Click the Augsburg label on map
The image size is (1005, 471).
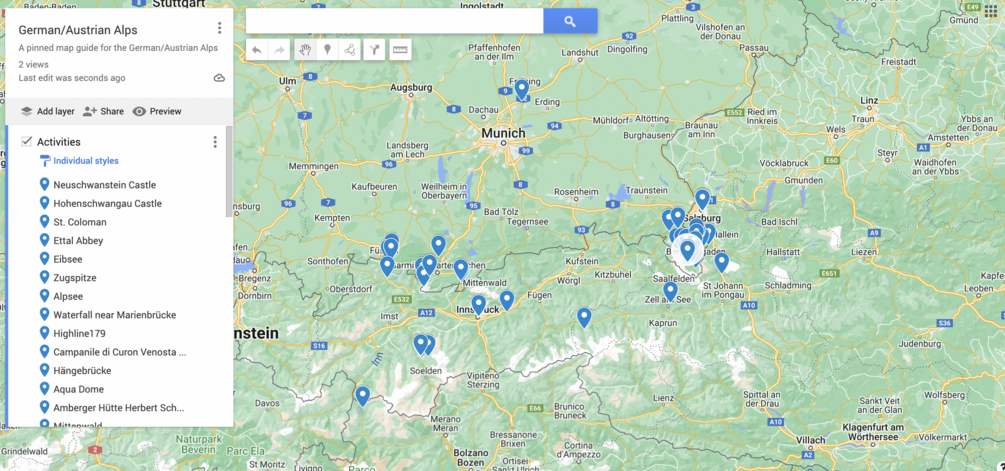(411, 87)
